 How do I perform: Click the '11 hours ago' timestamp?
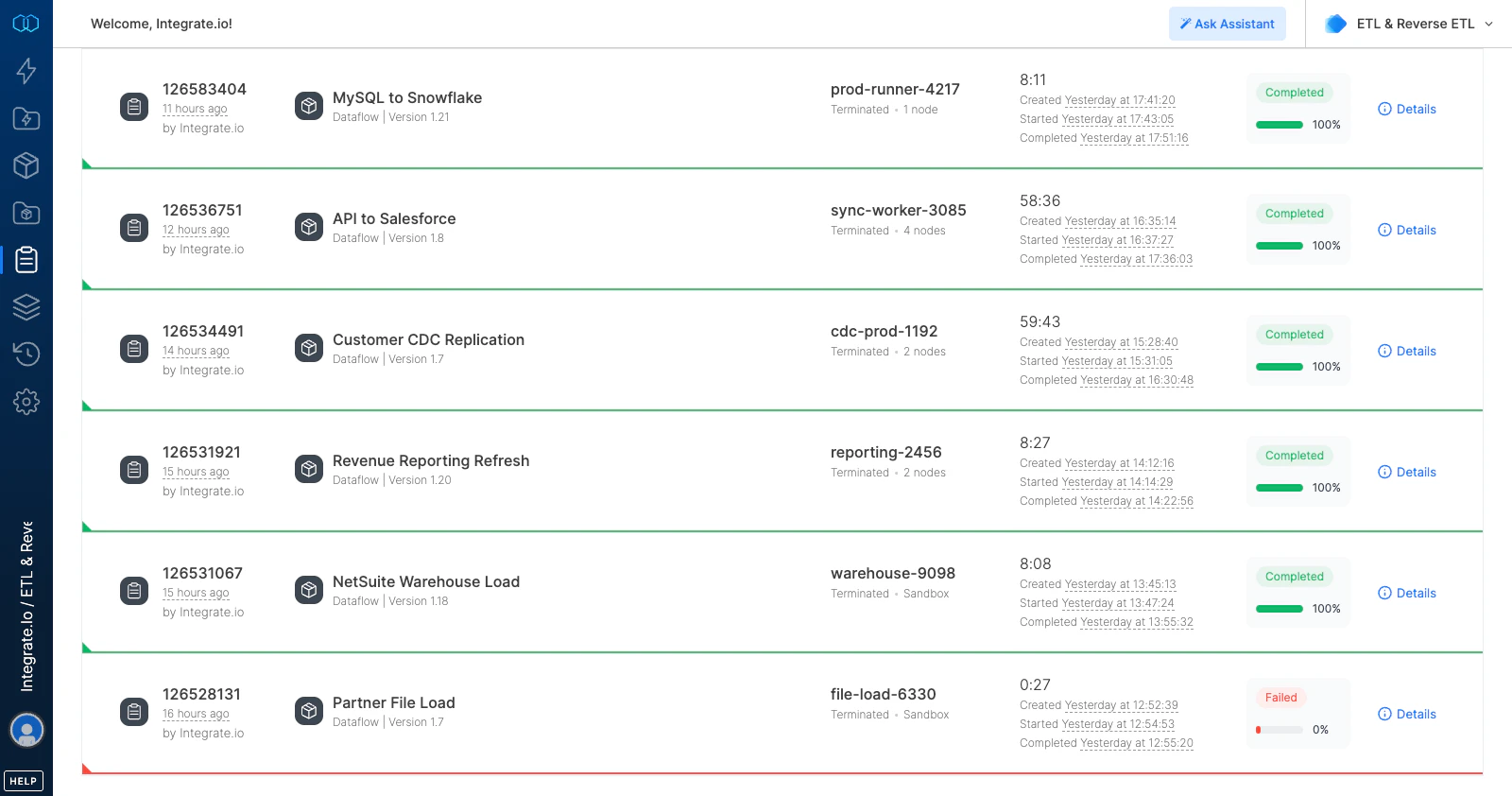pos(195,109)
